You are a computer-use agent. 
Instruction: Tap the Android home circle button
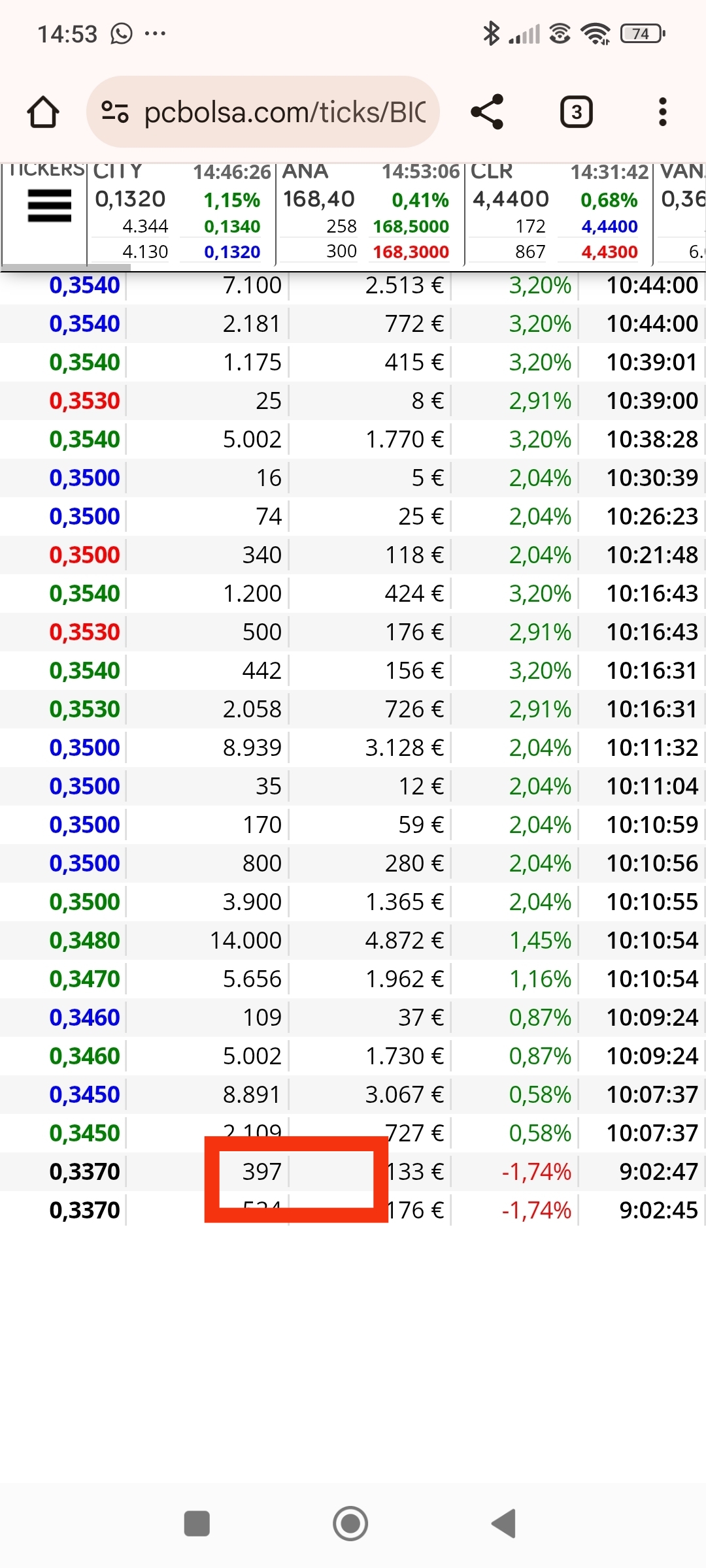coord(350,1524)
